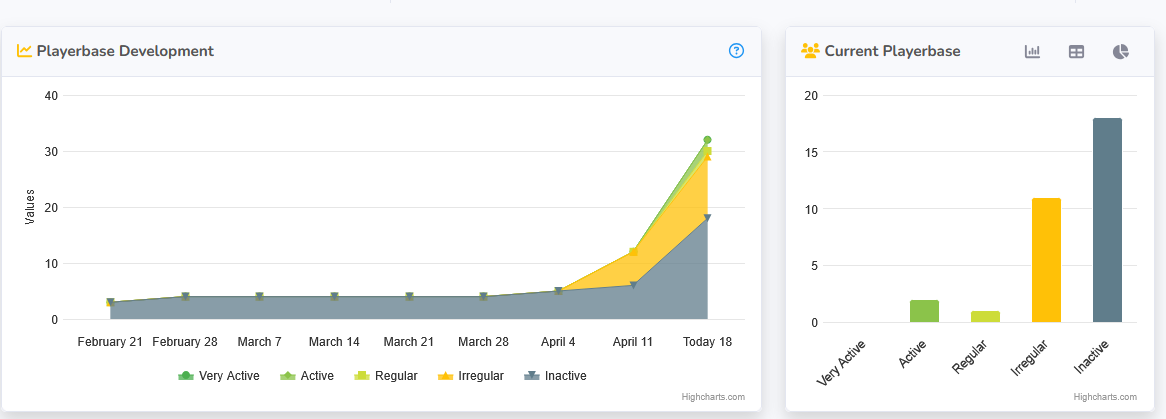Viewport: 1166px width, 419px height.
Task: Click the Current Playerbase users icon
Action: 811,51
